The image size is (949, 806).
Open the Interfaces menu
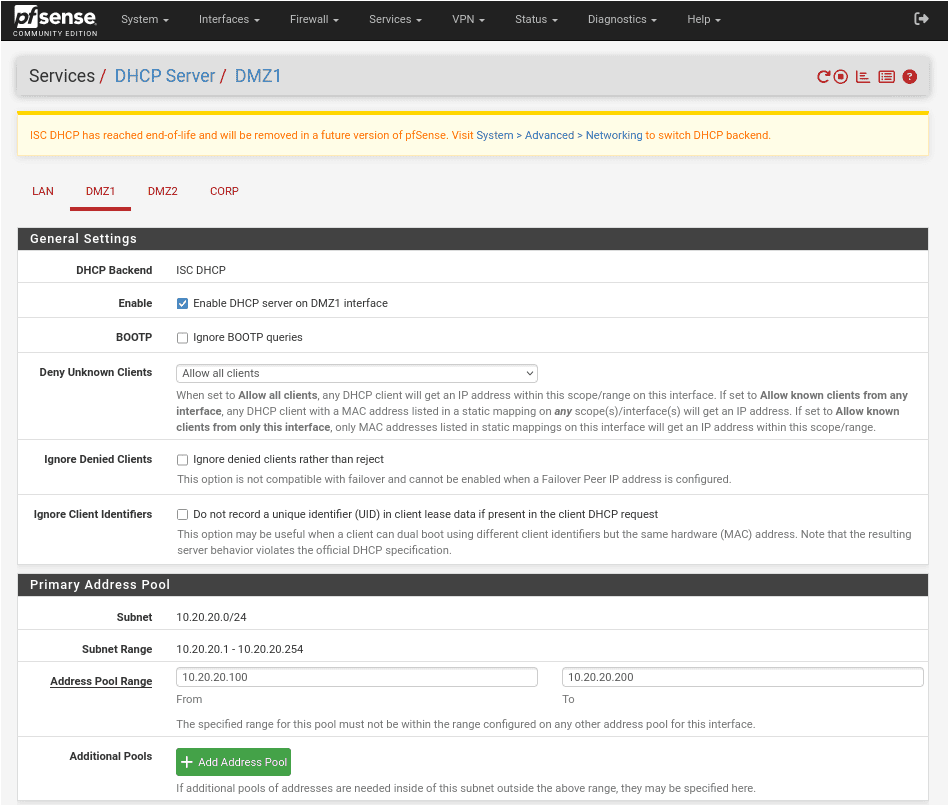coord(229,19)
